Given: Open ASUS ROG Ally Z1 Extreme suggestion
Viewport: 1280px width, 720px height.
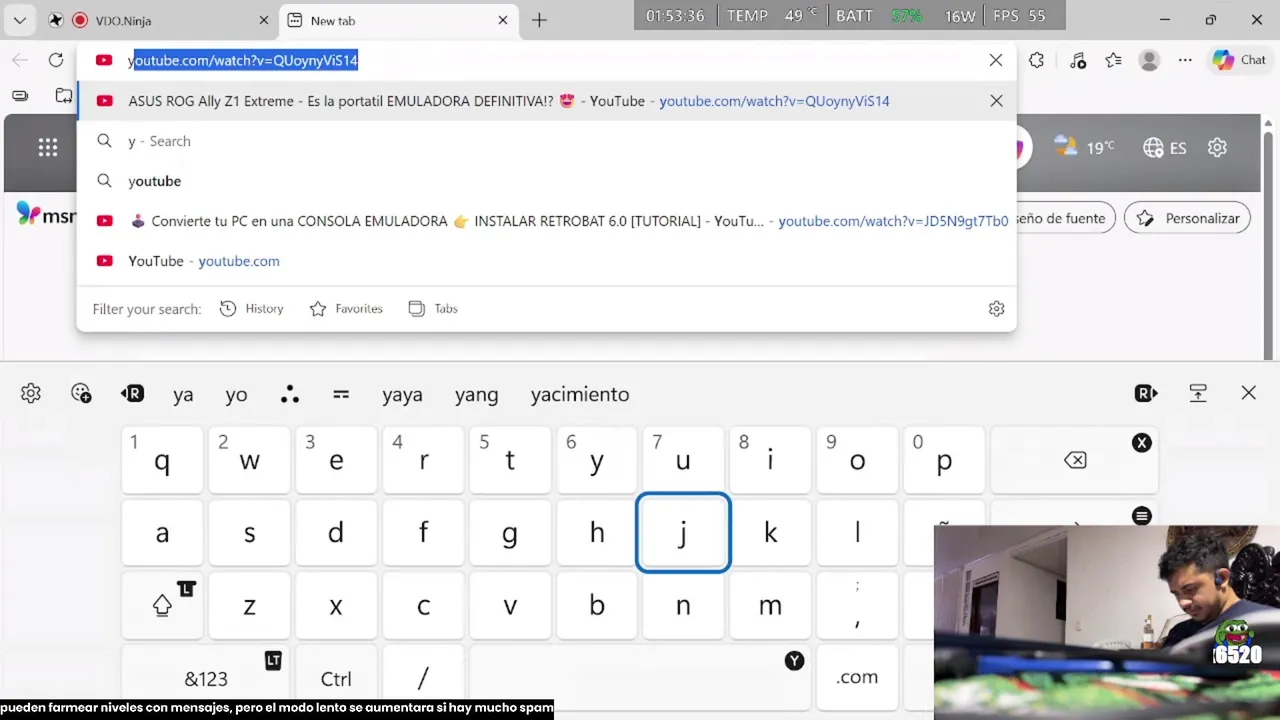Looking at the screenshot, I should (546, 101).
